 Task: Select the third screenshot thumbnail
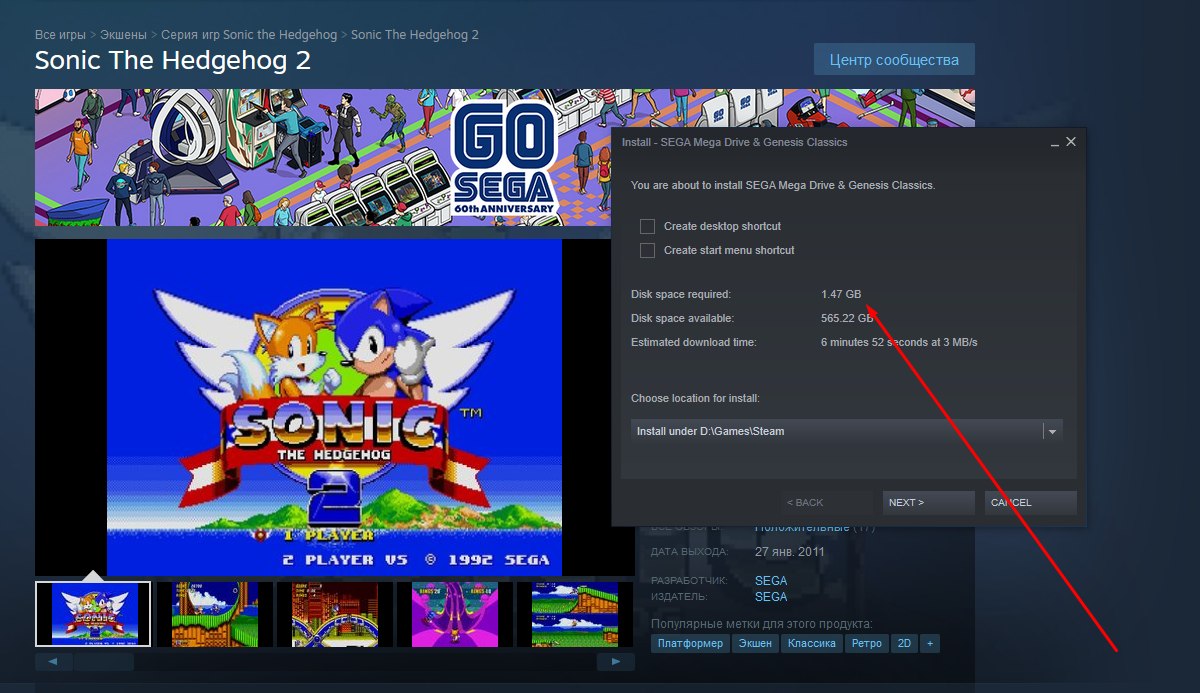click(334, 614)
